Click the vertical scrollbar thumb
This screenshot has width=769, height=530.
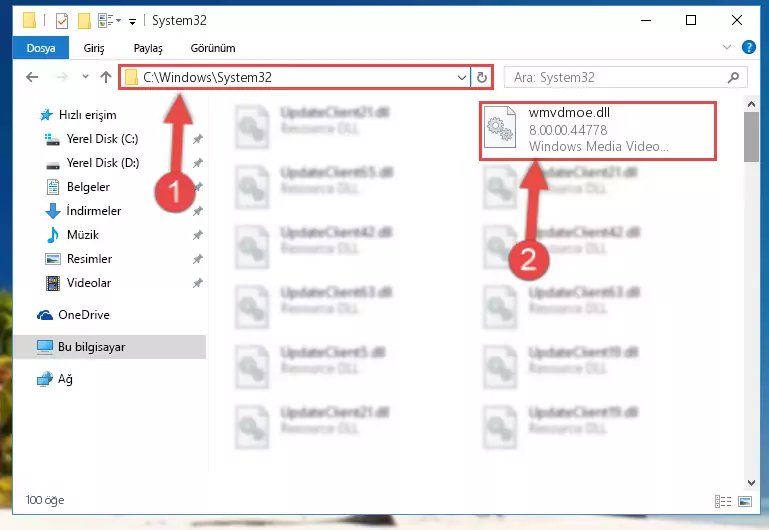point(751,137)
